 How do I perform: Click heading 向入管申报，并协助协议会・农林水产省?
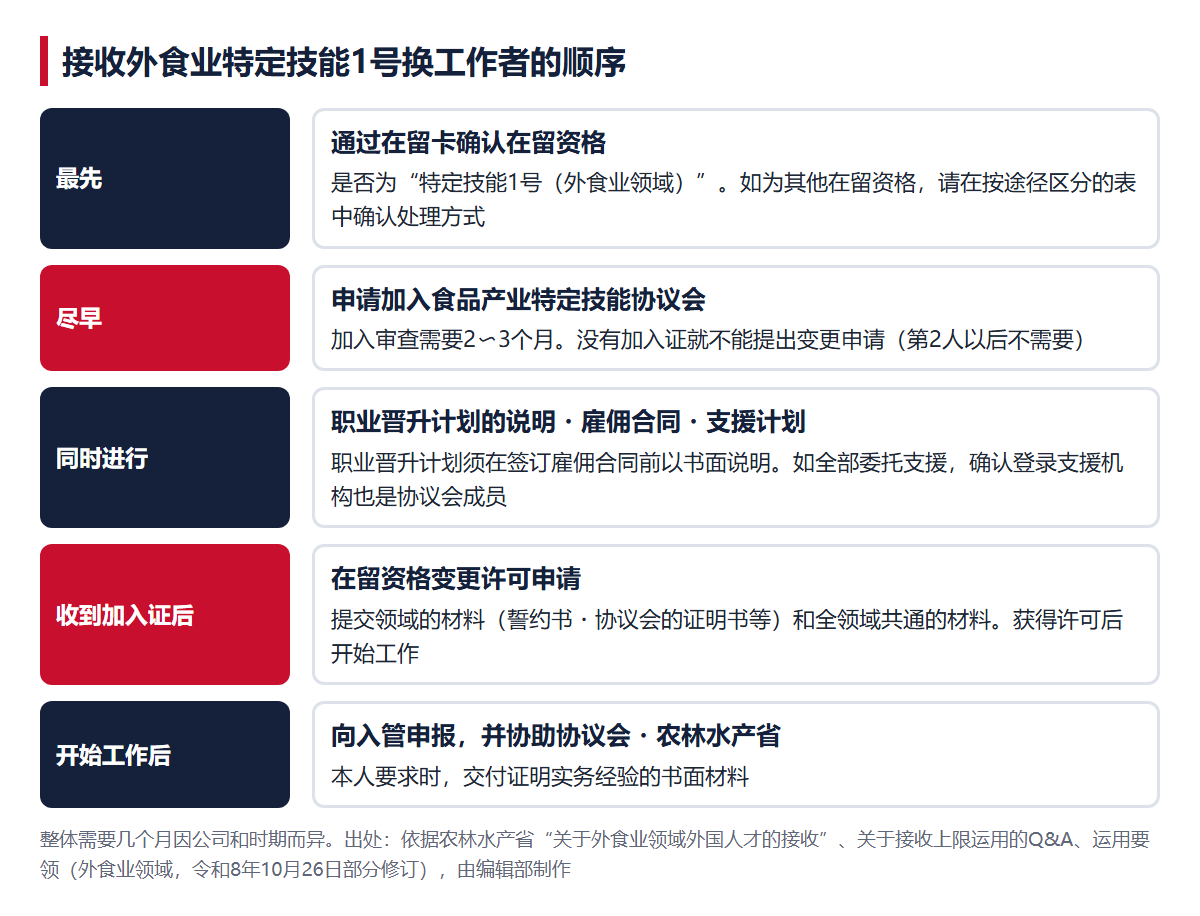(556, 736)
